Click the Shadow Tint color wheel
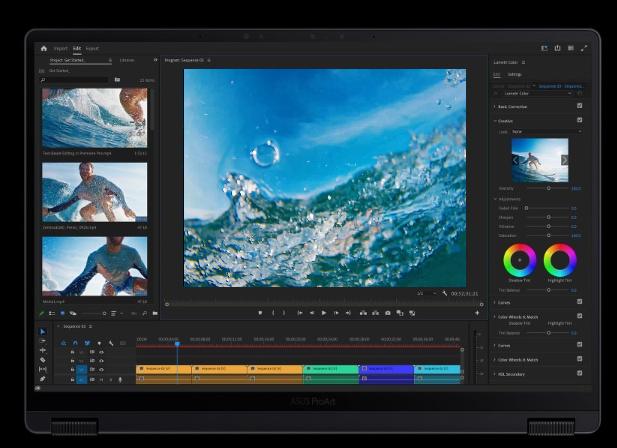 click(x=520, y=261)
